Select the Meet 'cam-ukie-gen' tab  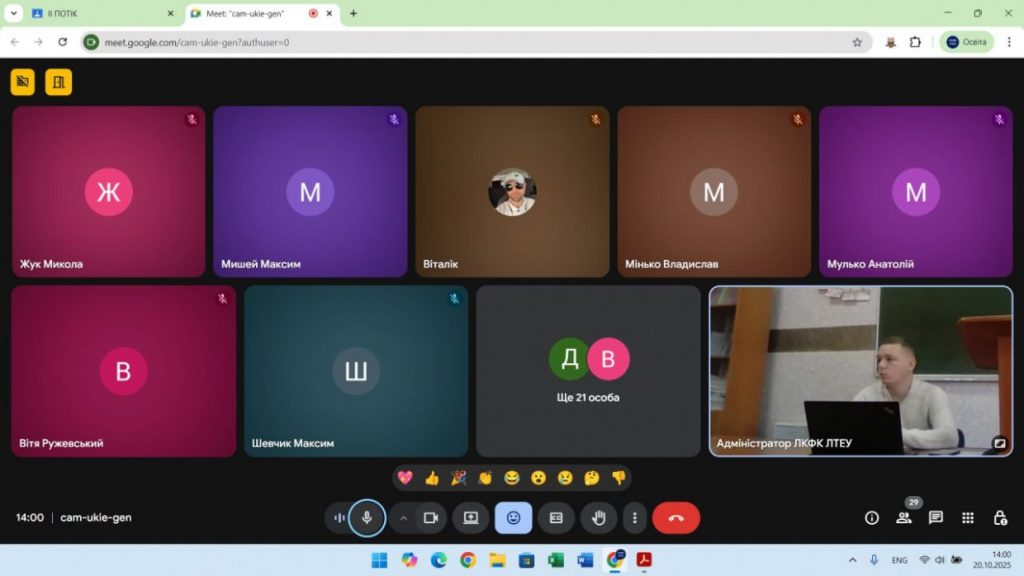[x=250, y=13]
